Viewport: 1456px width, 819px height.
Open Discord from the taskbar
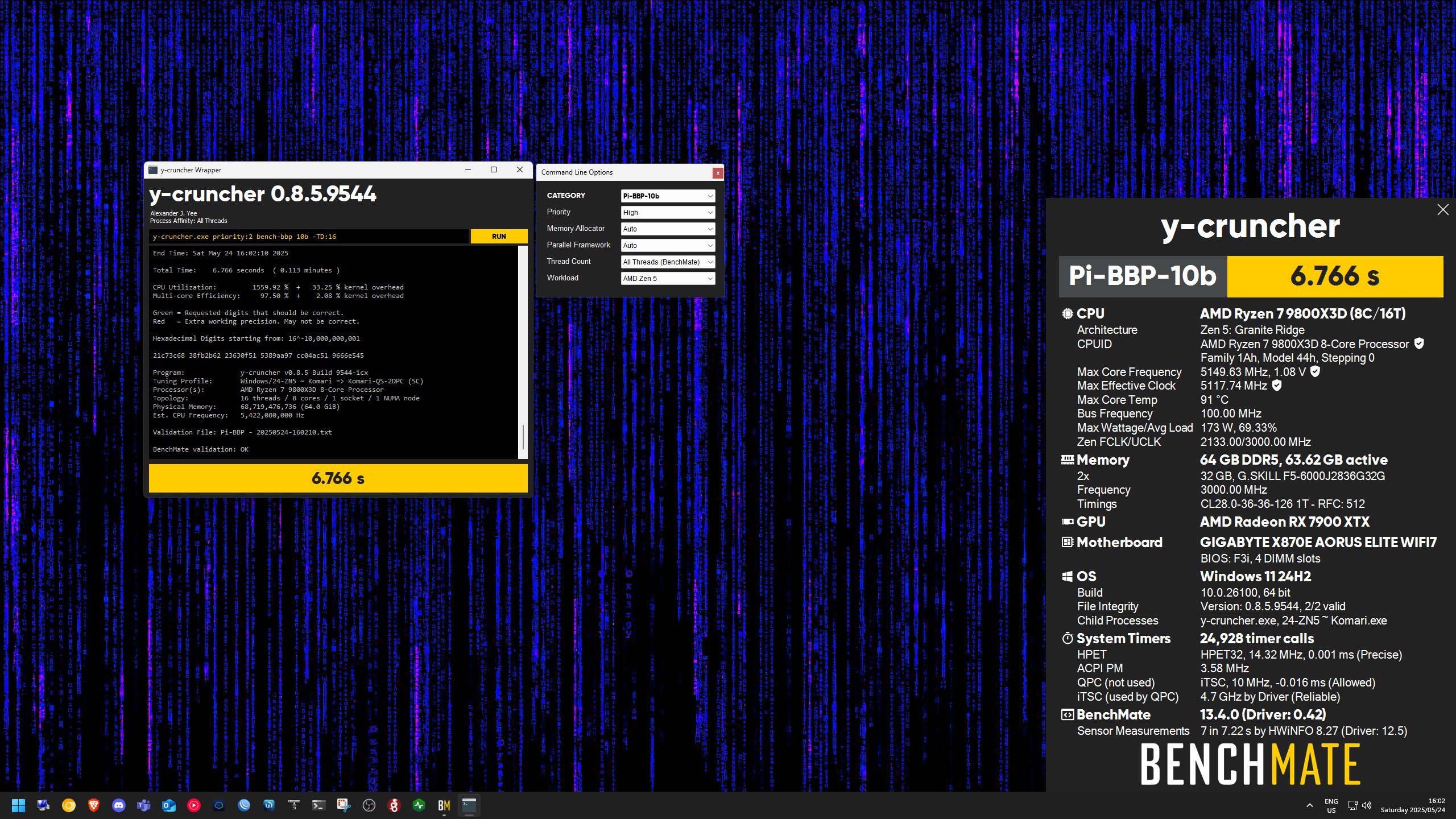[x=119, y=805]
